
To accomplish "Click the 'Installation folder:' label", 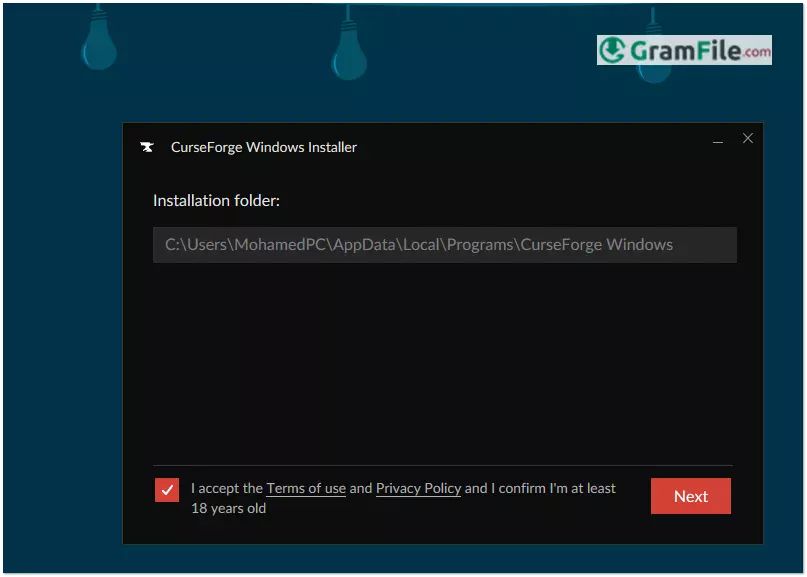I will pyautogui.click(x=216, y=200).
